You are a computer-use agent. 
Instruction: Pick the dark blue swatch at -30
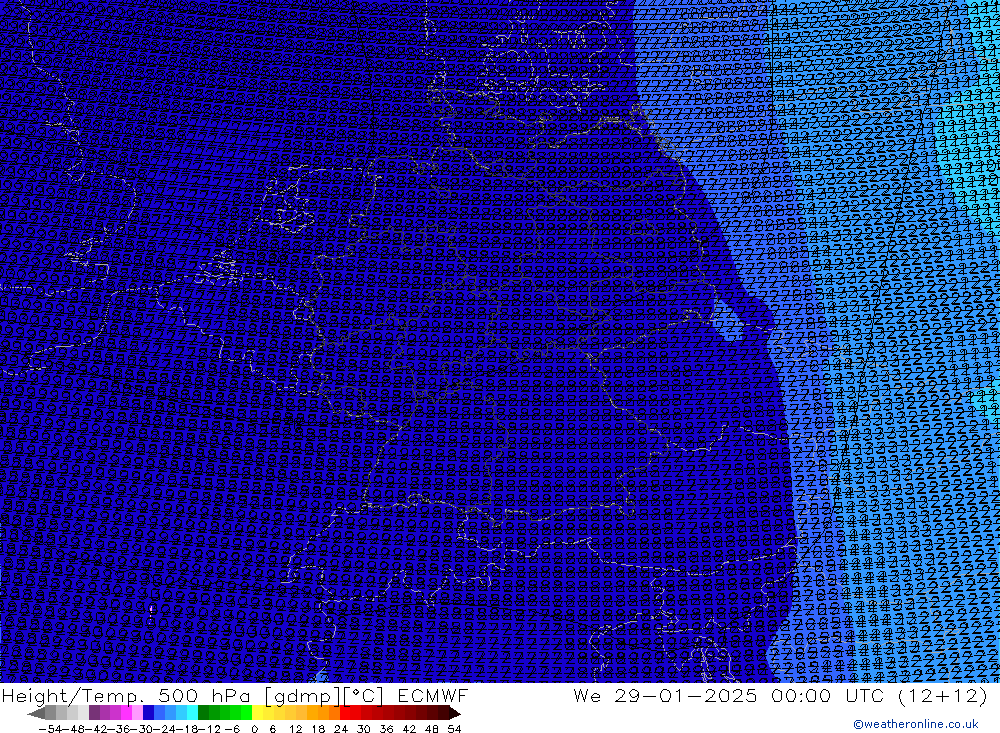pos(149,713)
